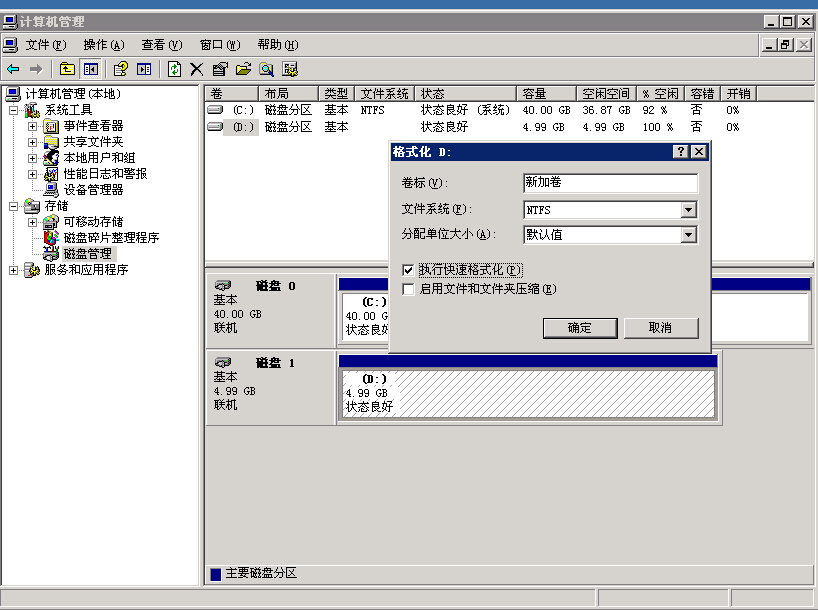The width and height of the screenshot is (818, 610).
Task: Expand the 事件查看器 tree node
Action: [x=32, y=126]
